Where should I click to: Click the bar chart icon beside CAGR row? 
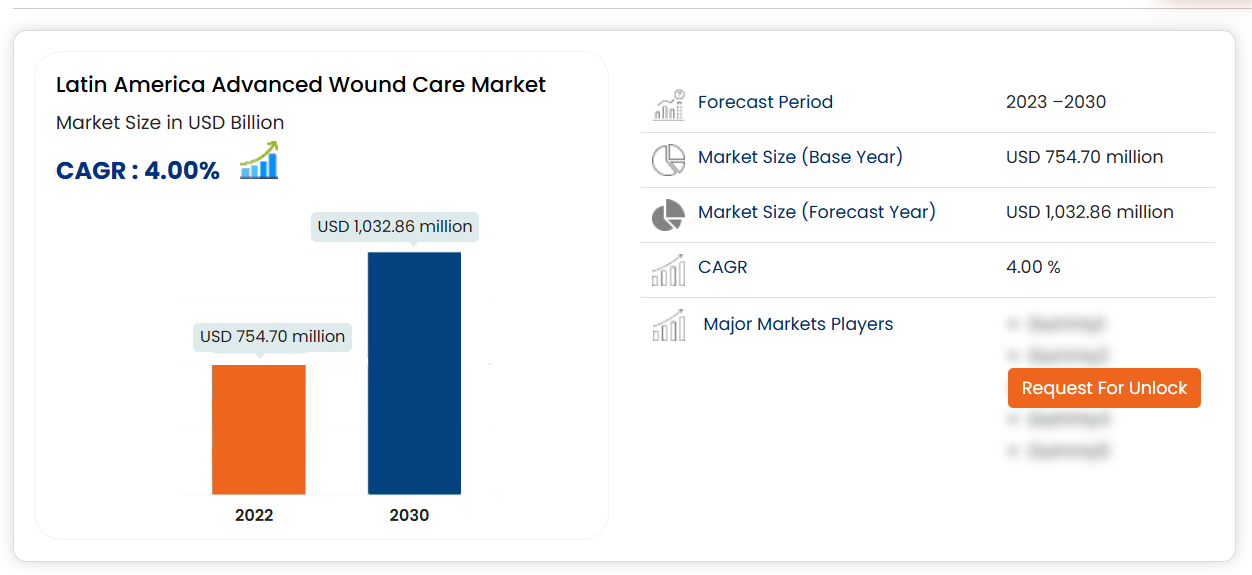coord(669,269)
